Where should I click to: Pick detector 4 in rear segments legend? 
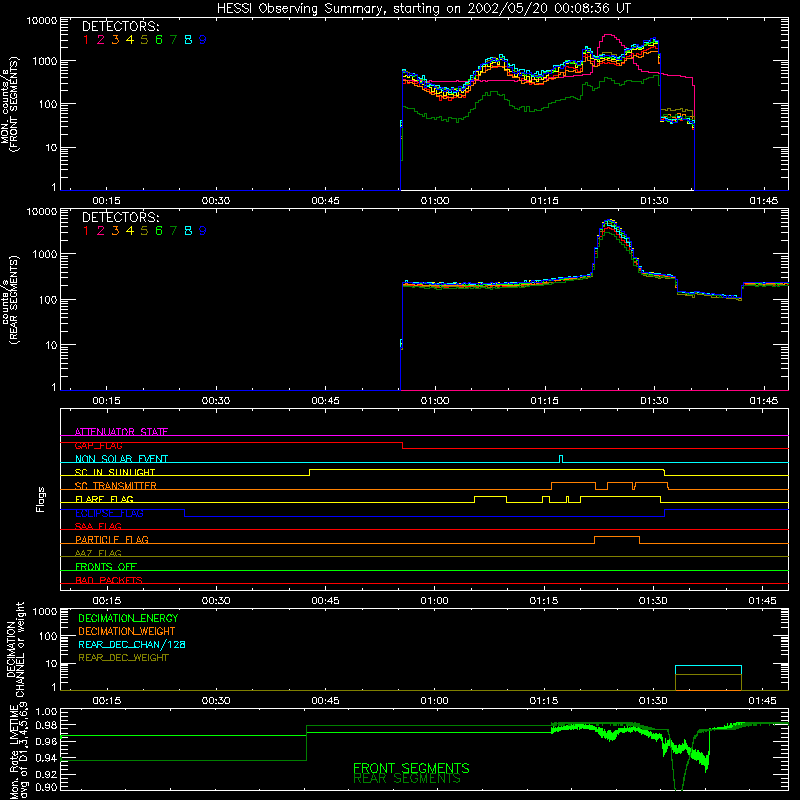pos(130,231)
